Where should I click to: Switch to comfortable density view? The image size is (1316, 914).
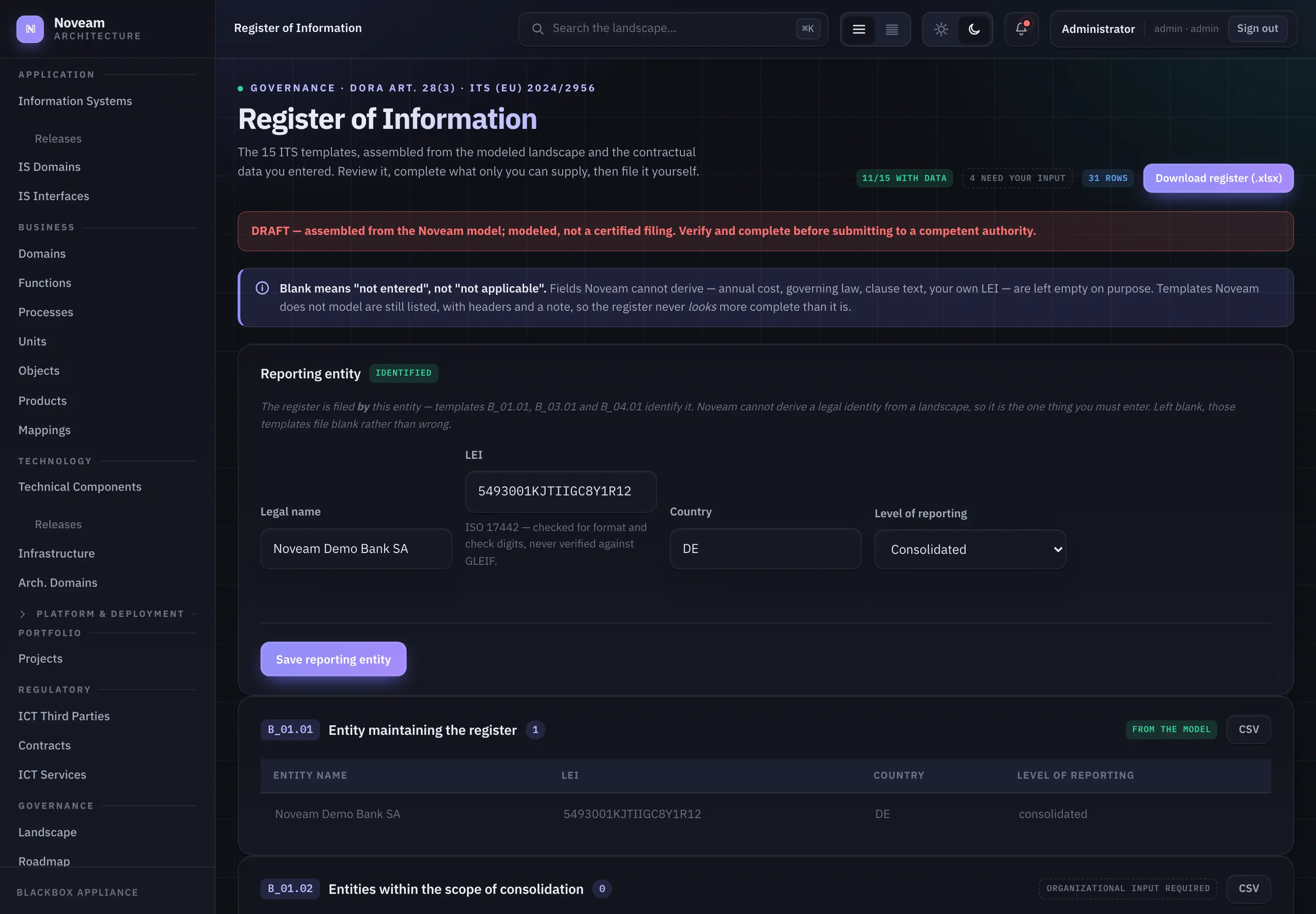pos(859,29)
